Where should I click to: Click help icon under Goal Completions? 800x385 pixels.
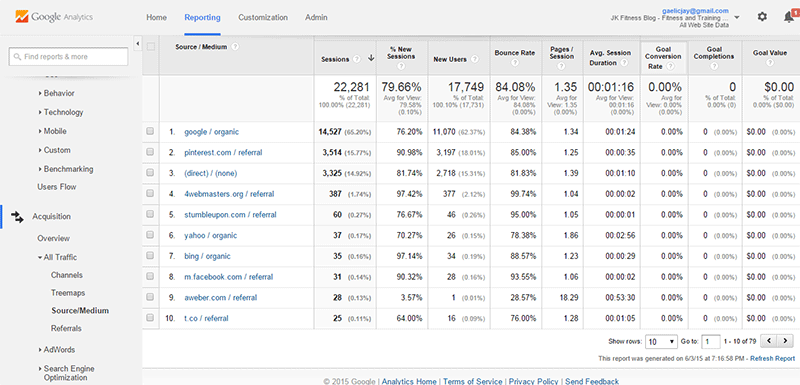coord(714,66)
